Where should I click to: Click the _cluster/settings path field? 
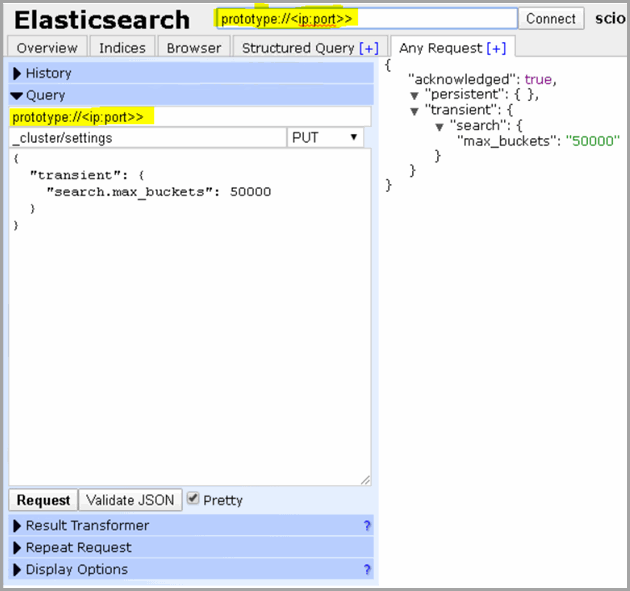tap(148, 138)
